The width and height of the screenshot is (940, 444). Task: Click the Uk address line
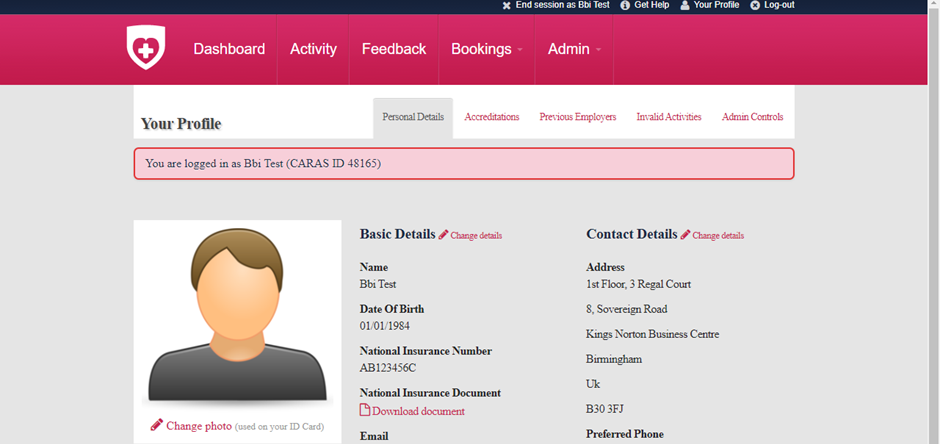pyautogui.click(x=593, y=383)
